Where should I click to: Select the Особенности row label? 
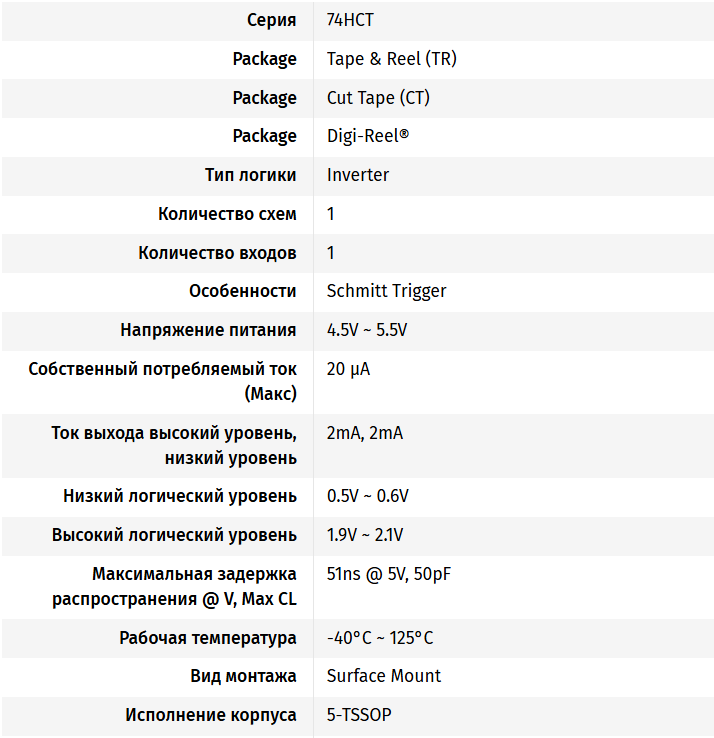tap(242, 291)
